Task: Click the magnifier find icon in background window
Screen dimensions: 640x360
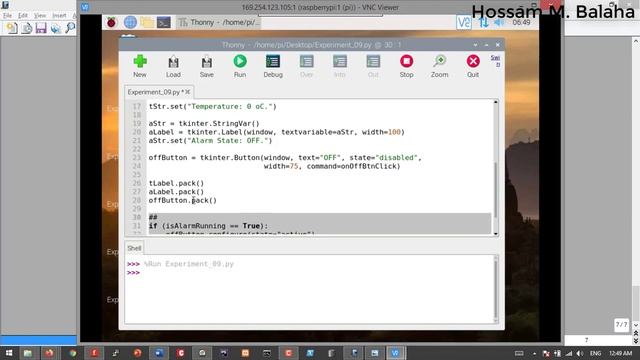Action: (x=70, y=28)
